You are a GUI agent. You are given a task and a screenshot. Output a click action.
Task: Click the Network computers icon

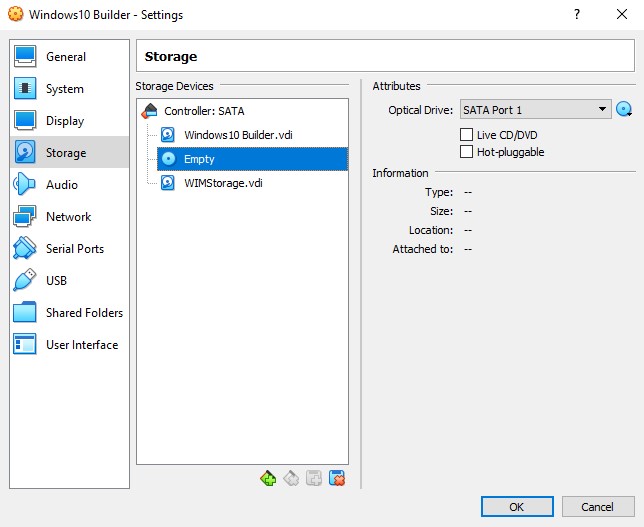tap(25, 216)
